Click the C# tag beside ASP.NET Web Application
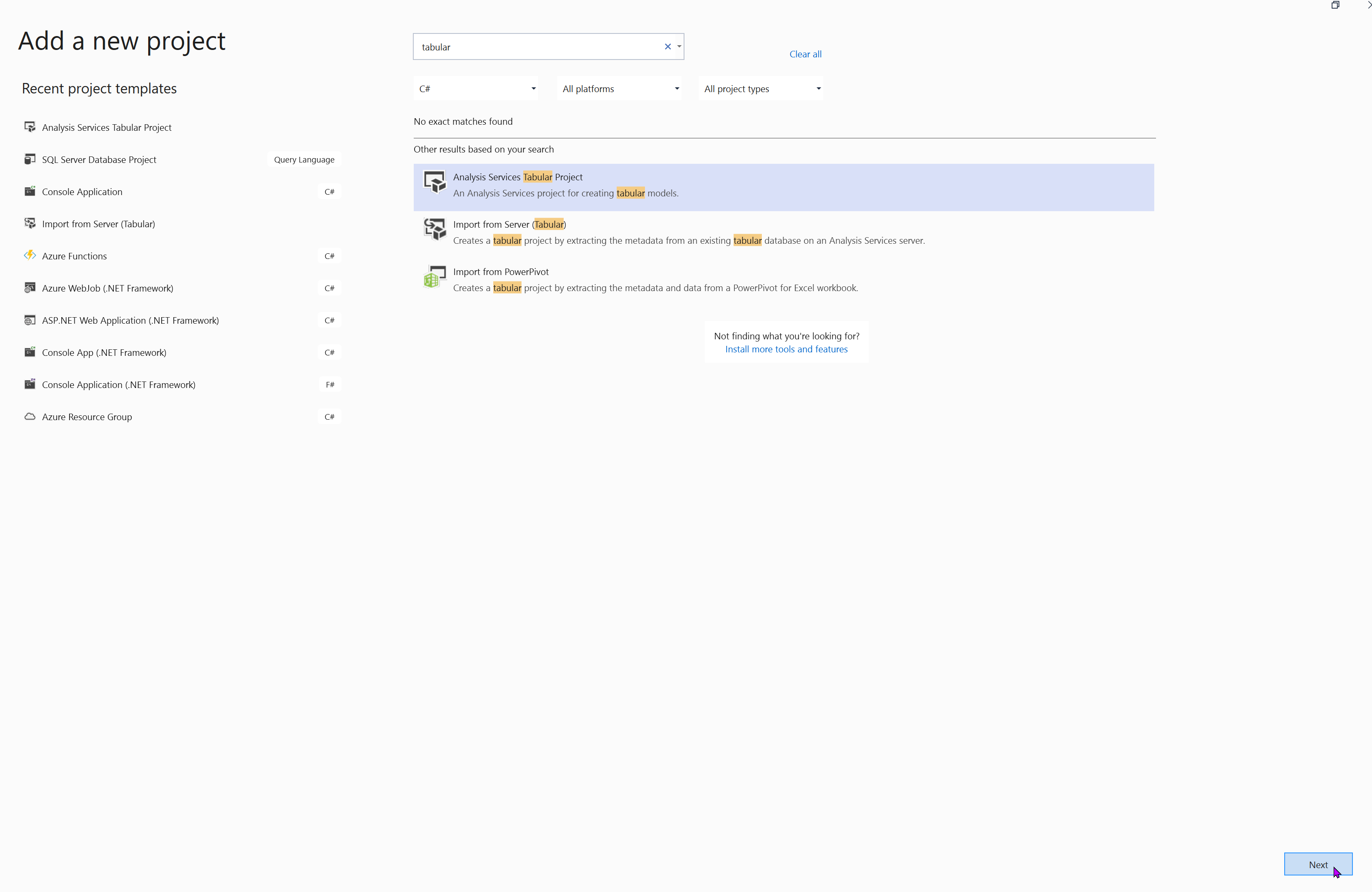Screen dimensions: 1372x892 click(329, 320)
